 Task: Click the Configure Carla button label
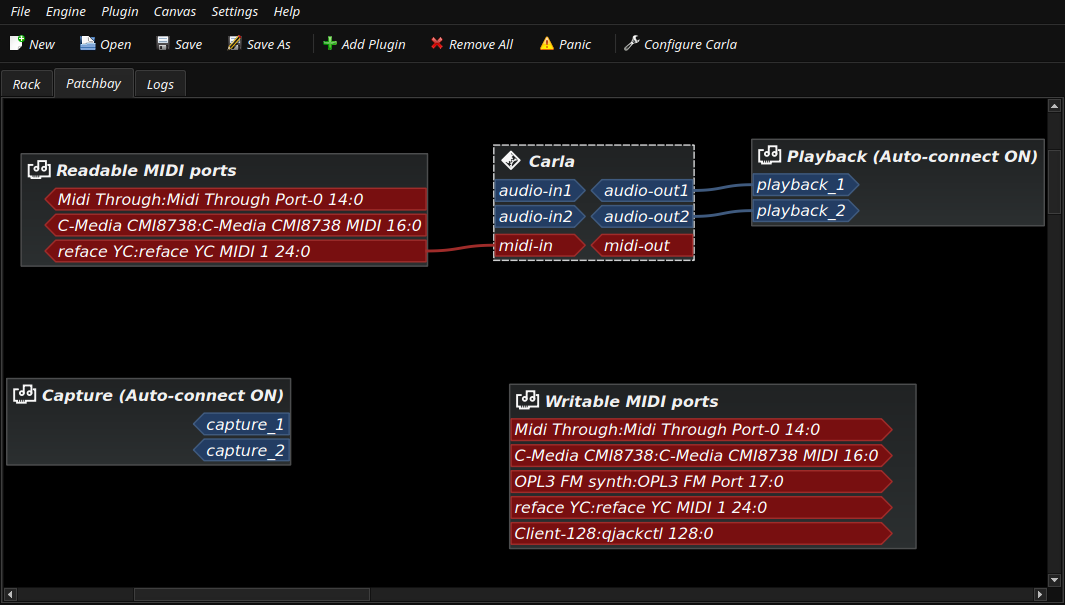pyautogui.click(x=690, y=44)
